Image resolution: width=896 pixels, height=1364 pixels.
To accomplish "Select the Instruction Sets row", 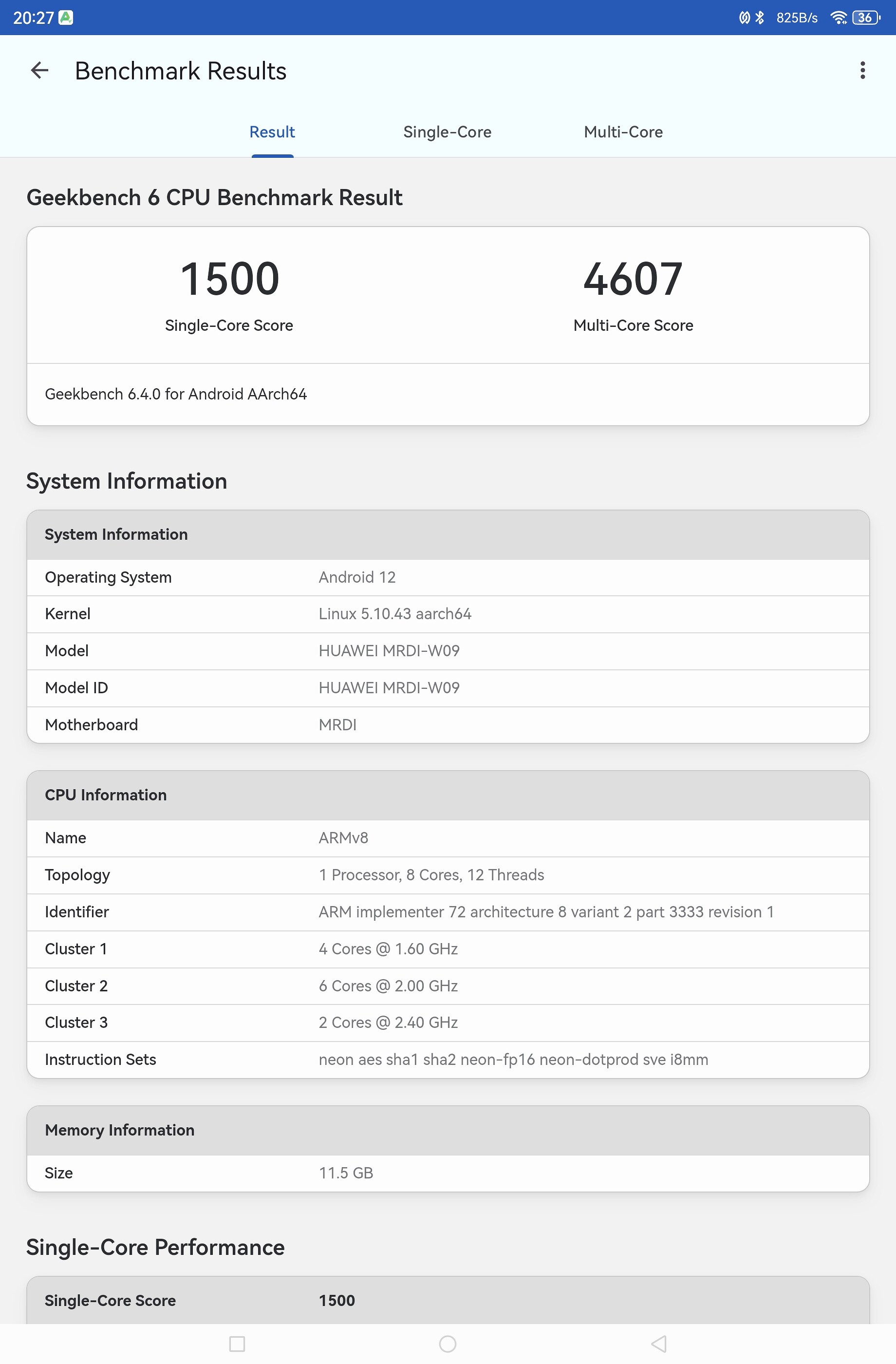I will tap(448, 1060).
